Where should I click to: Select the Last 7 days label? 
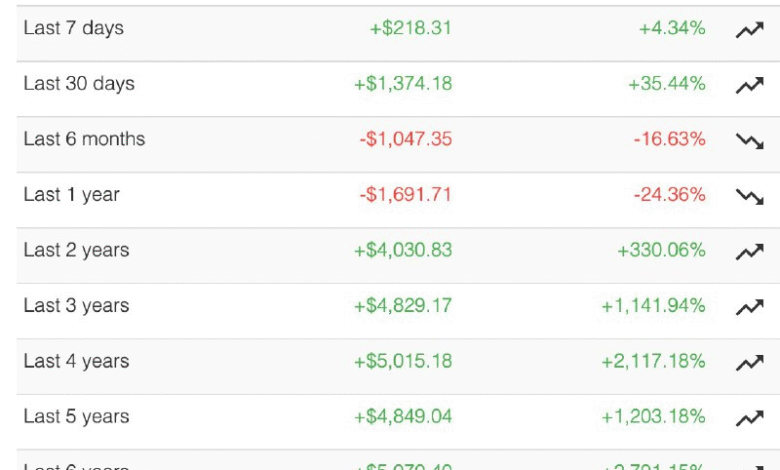(x=74, y=28)
